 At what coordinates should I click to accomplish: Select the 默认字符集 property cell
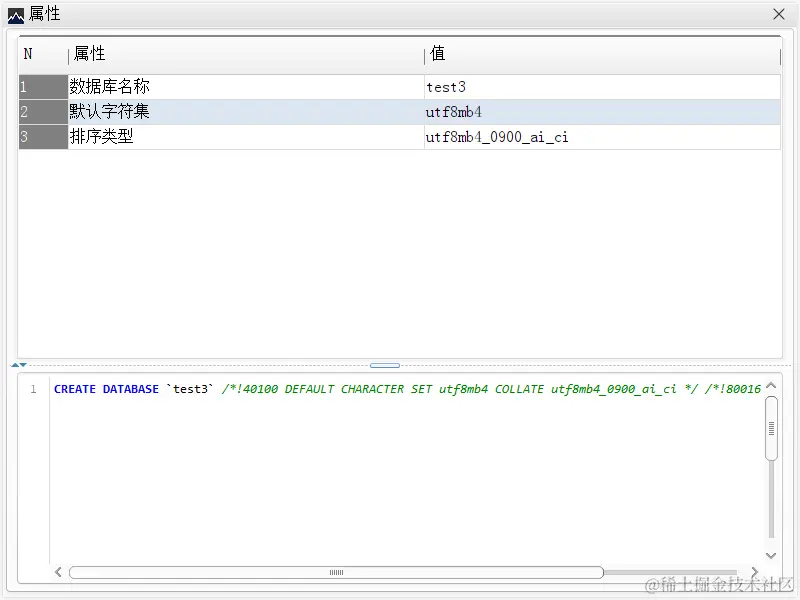click(x=246, y=112)
